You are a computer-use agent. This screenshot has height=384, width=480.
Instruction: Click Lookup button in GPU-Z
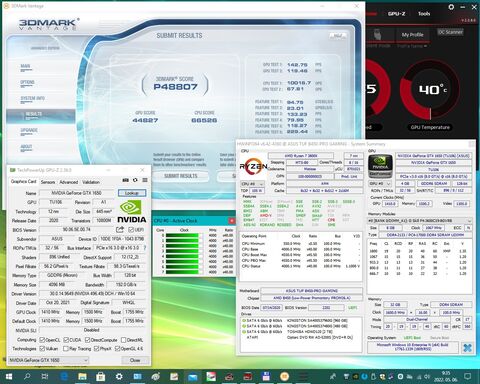point(132,193)
